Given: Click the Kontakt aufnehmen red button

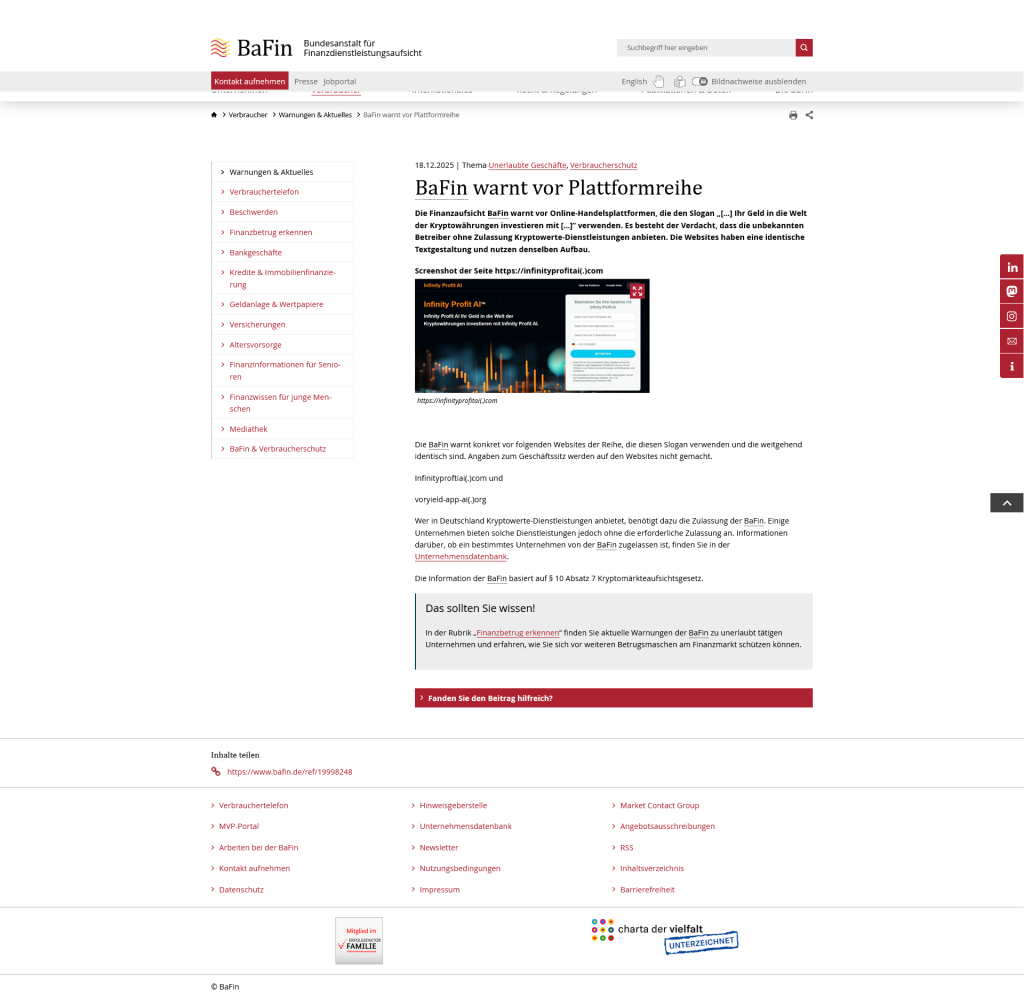Looking at the screenshot, I should pos(249,81).
